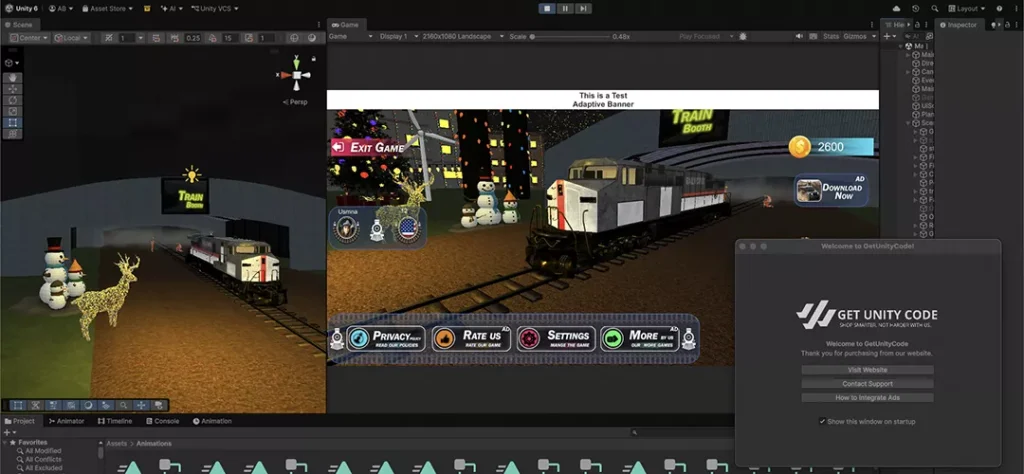Open the Game view mode dropdown
Viewport: 1024px width, 474px height.
(350, 37)
